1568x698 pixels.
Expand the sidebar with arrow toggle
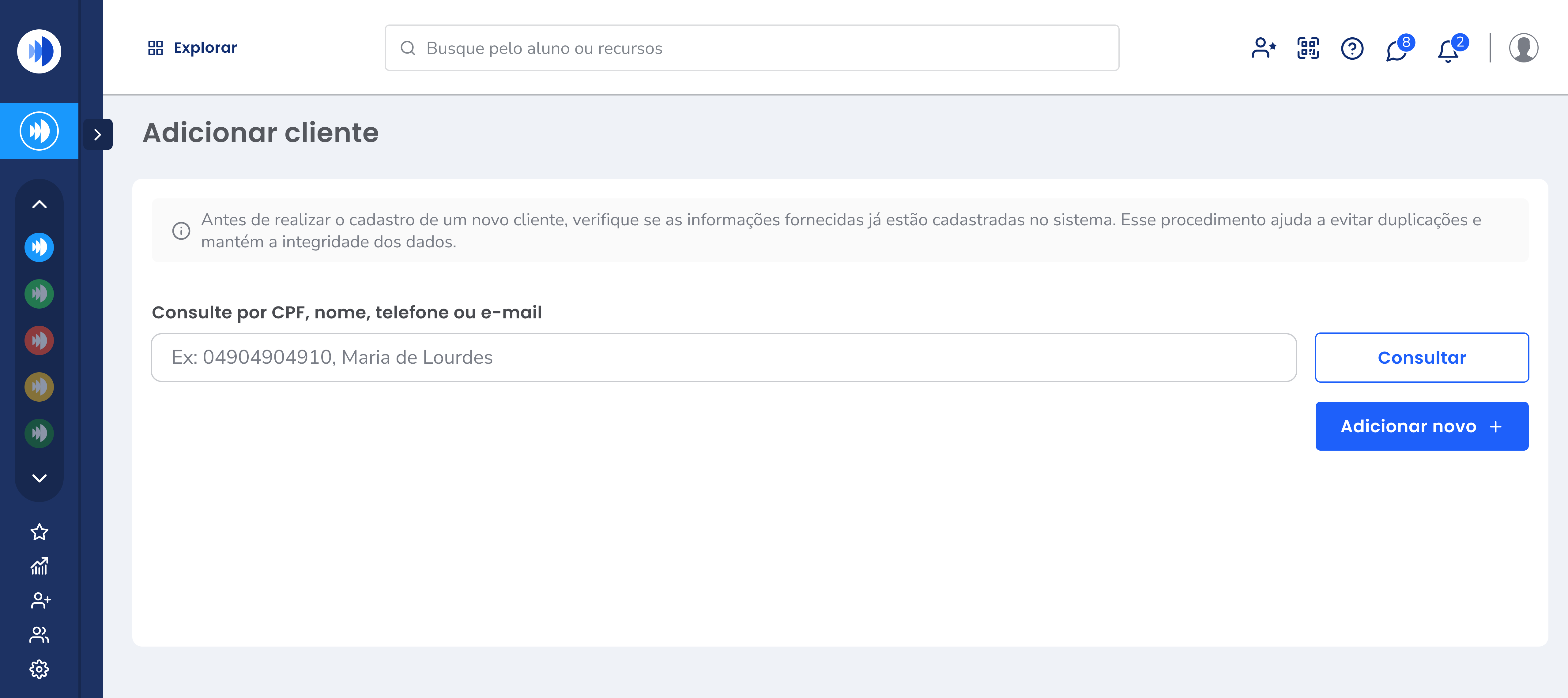click(x=97, y=134)
